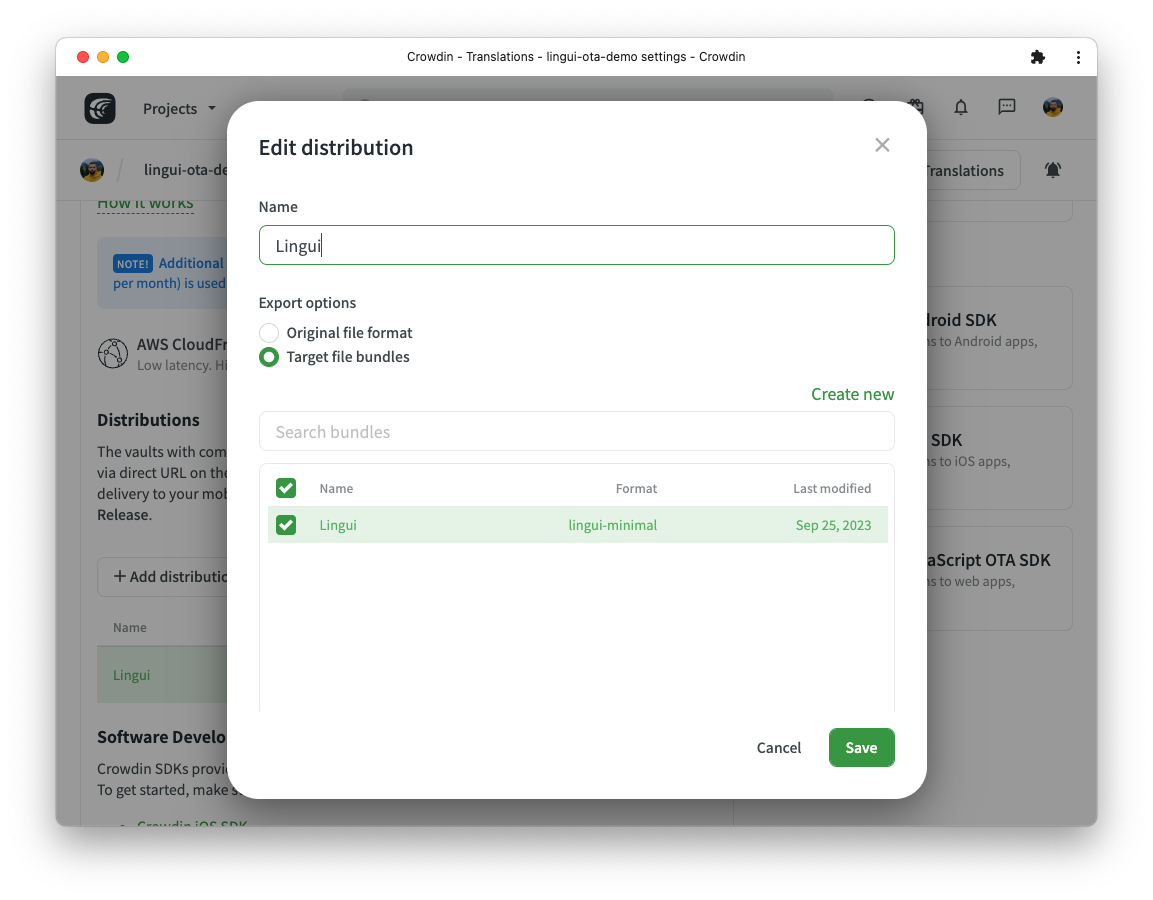The image size is (1153, 900).
Task: Save the distribution changes
Action: [x=861, y=748]
